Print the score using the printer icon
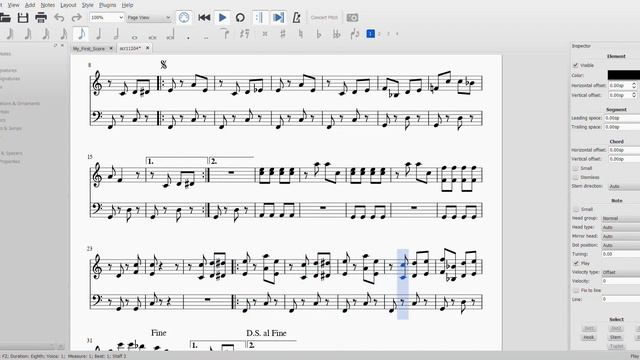640x360 pixels. point(41,18)
